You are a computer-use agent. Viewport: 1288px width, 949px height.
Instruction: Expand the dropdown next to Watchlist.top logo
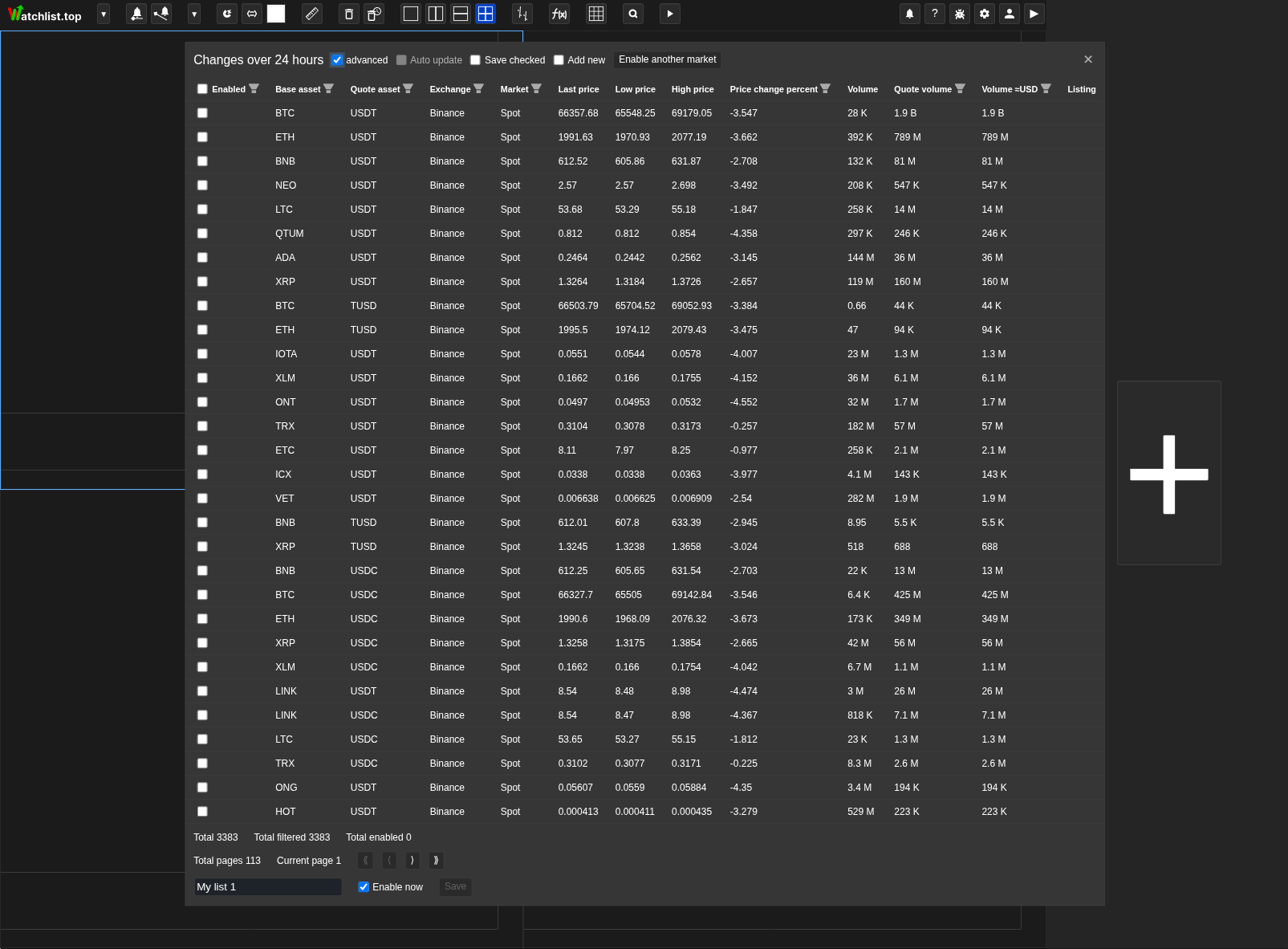click(104, 14)
